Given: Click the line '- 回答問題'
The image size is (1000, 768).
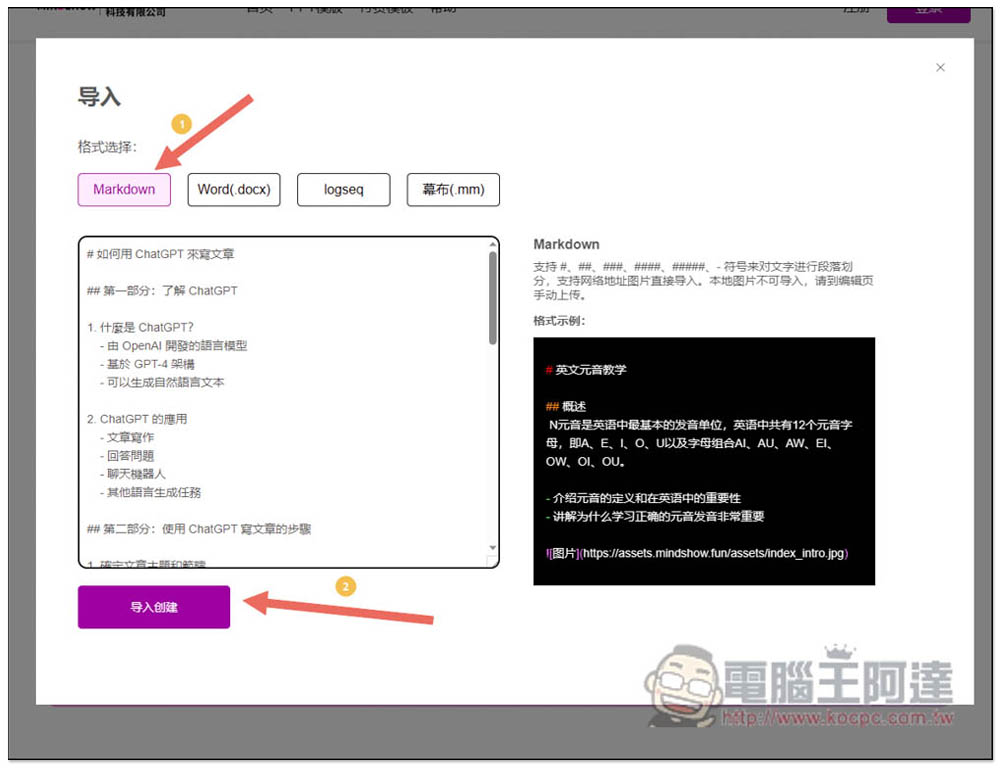Looking at the screenshot, I should (127, 456).
